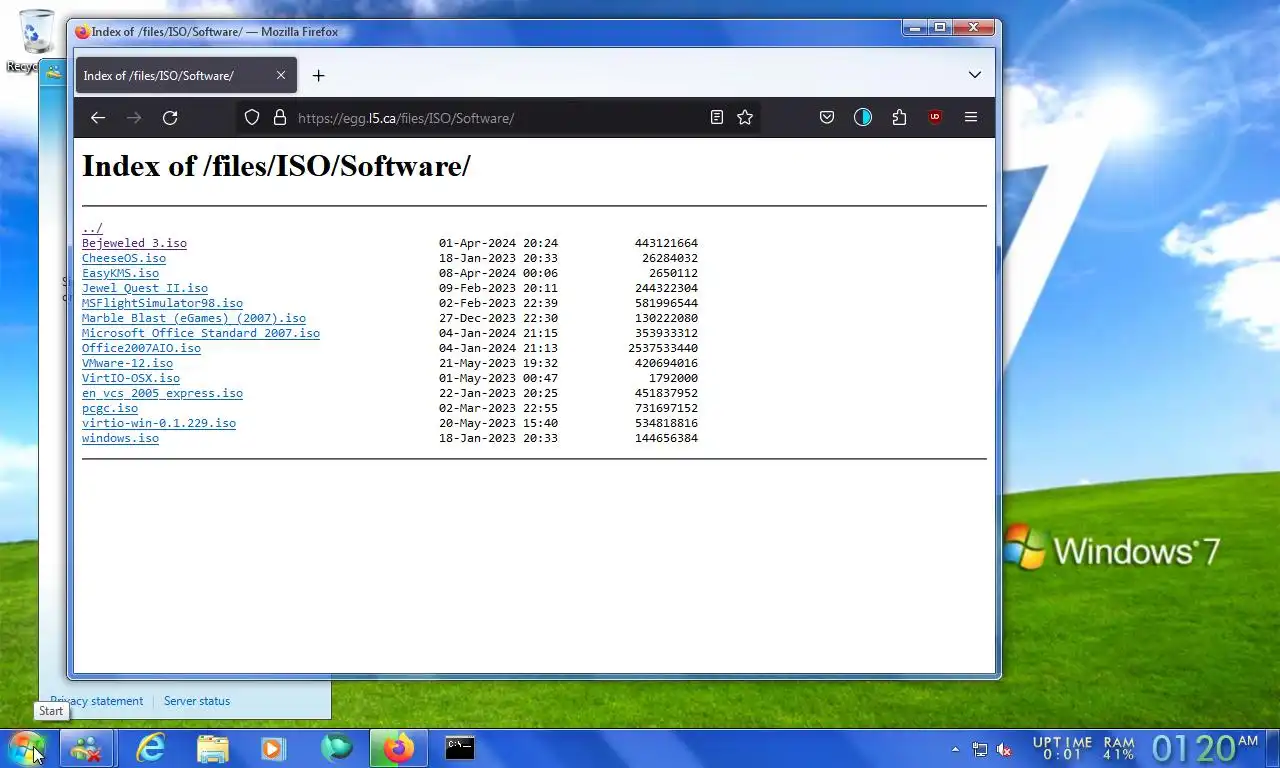1280x768 pixels.
Task: Select the date 18-Jan-2023 20:33 for CheeseOS.iso
Action: (x=498, y=258)
